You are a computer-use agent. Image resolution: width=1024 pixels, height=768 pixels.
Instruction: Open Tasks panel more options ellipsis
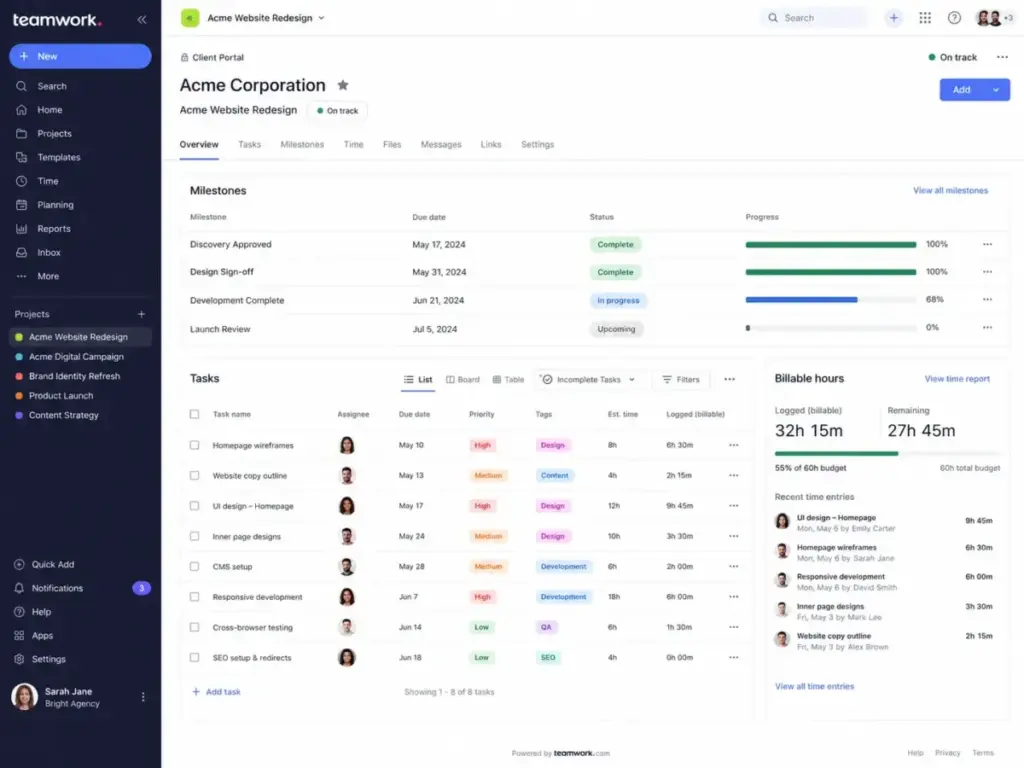(729, 379)
